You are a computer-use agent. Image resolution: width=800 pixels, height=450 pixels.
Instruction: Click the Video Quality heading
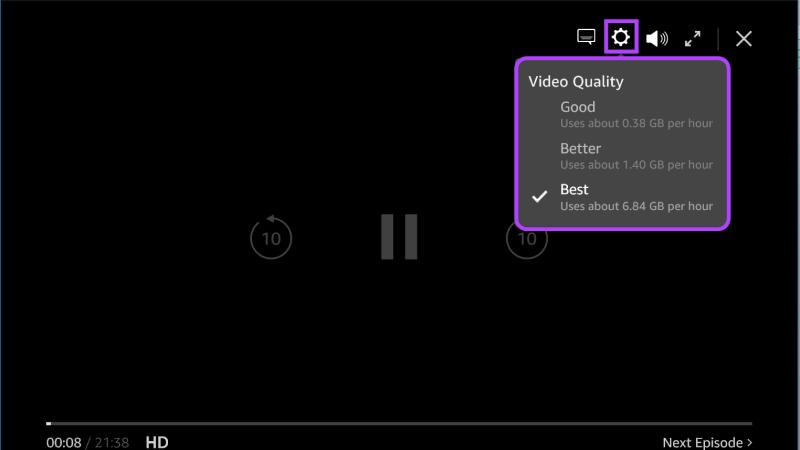click(x=576, y=81)
